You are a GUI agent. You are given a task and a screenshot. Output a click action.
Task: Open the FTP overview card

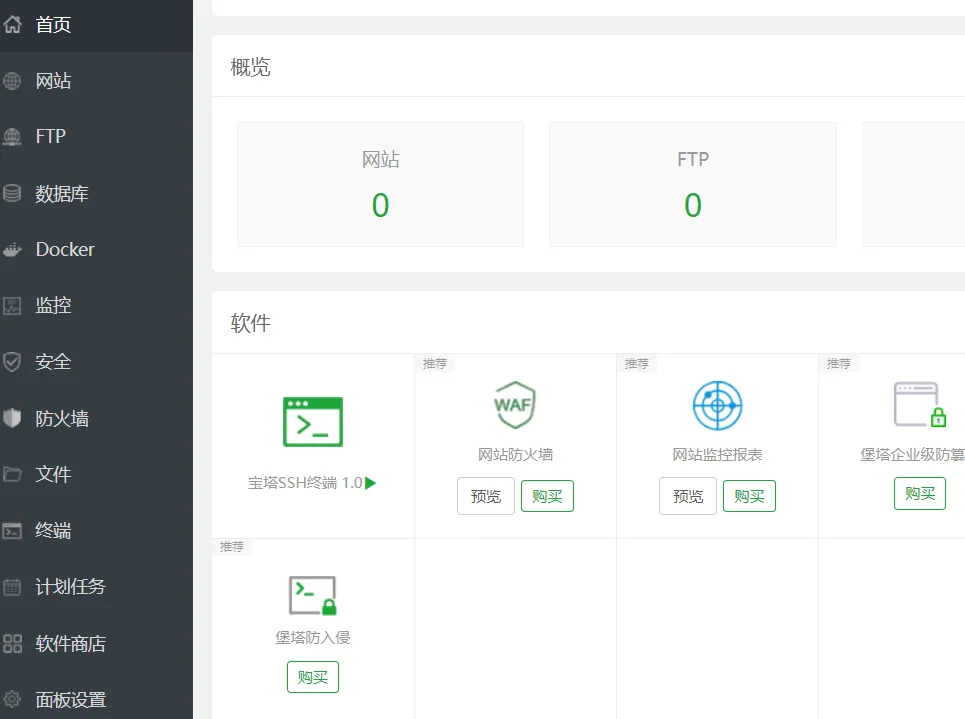click(x=693, y=184)
